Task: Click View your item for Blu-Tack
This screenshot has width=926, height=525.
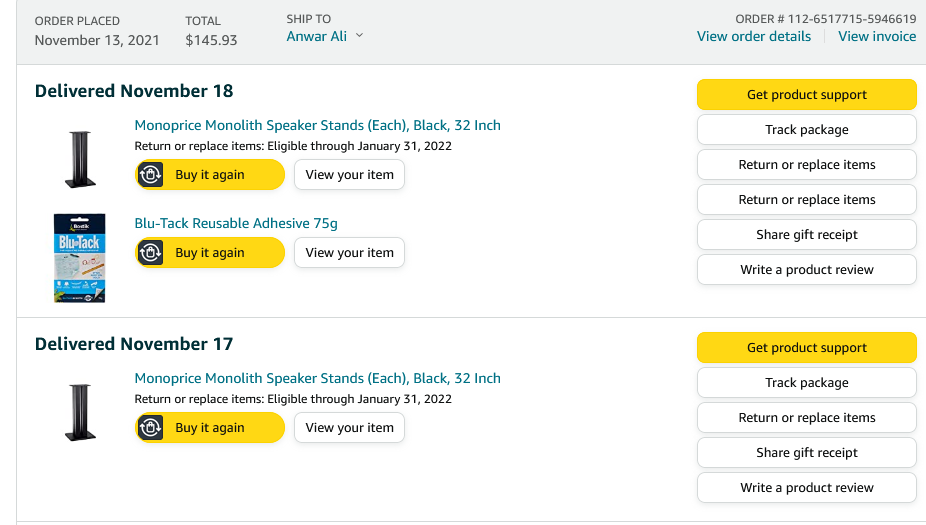Action: pyautogui.click(x=349, y=253)
